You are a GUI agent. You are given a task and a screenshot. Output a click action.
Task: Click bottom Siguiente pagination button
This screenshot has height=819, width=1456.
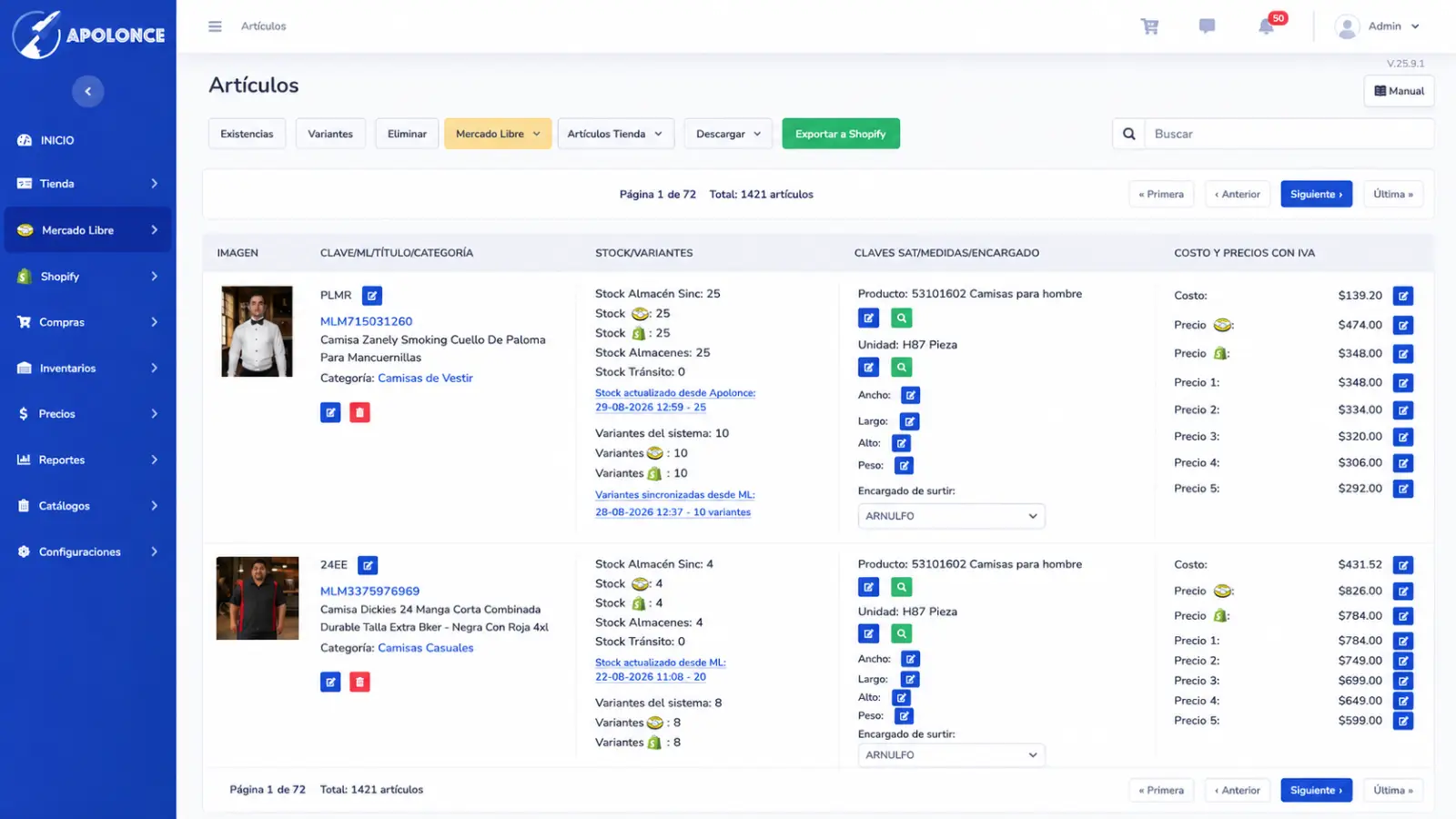[x=1316, y=790]
